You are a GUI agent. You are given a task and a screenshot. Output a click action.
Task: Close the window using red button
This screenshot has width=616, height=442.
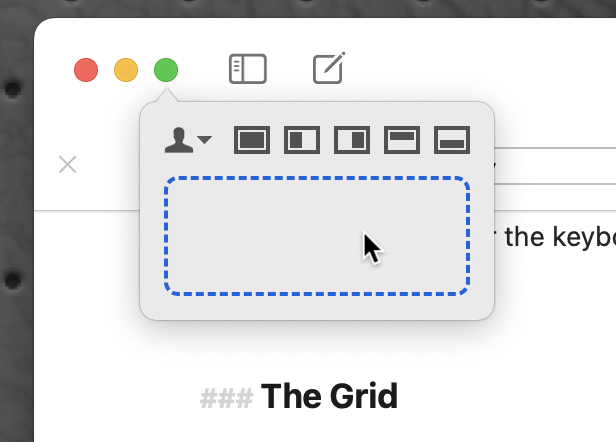tap(86, 70)
